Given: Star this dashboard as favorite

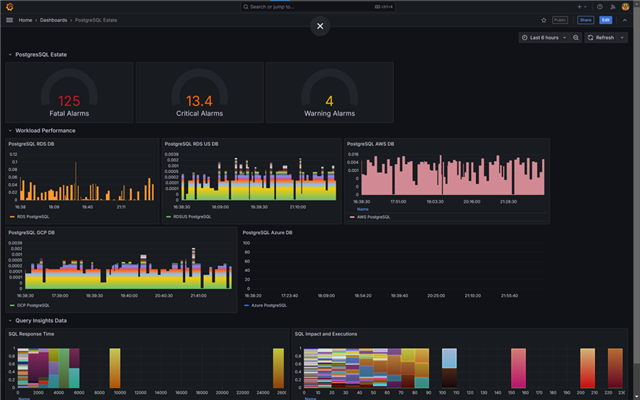Looking at the screenshot, I should click(544, 20).
